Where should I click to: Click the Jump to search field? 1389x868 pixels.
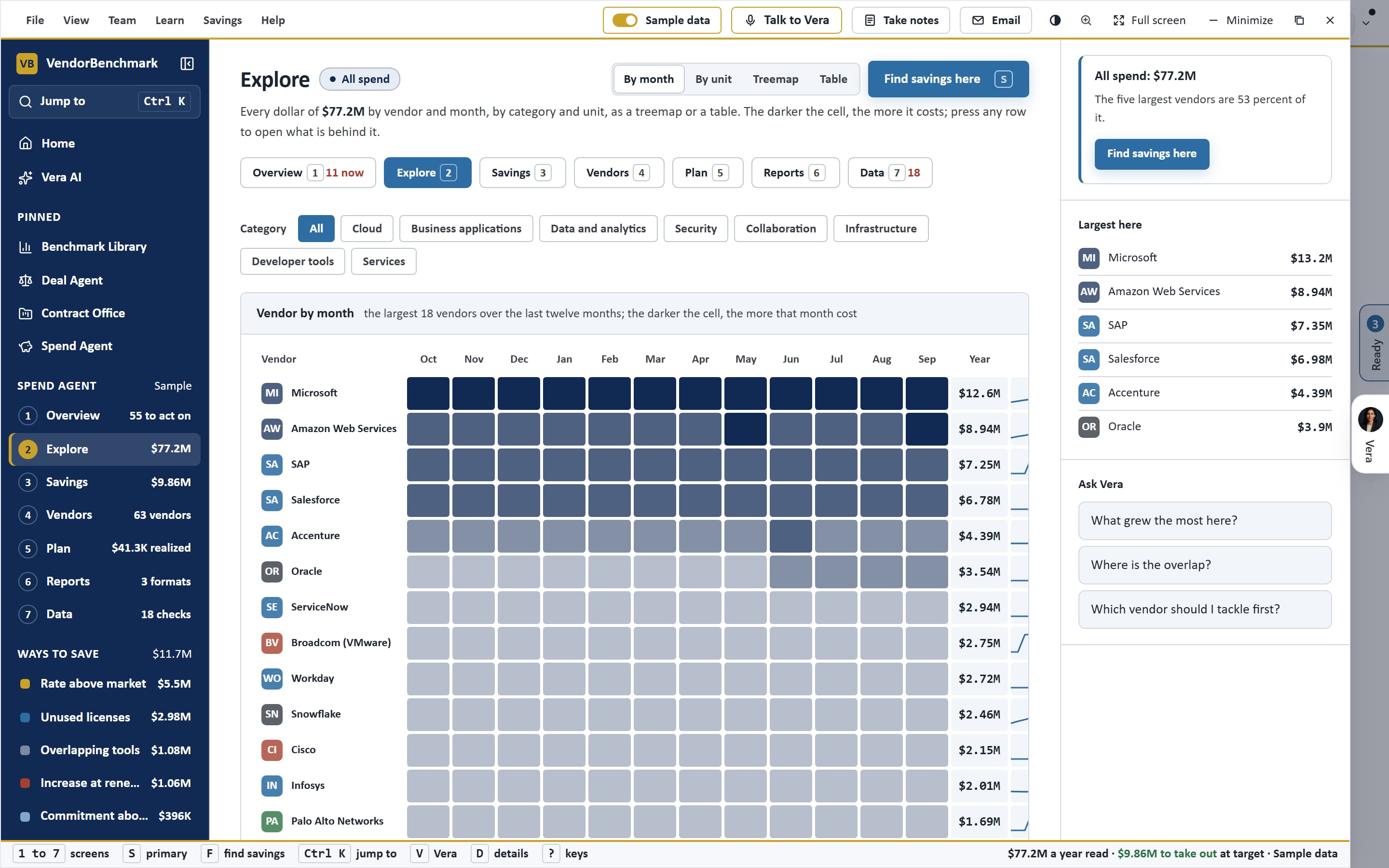(105, 102)
